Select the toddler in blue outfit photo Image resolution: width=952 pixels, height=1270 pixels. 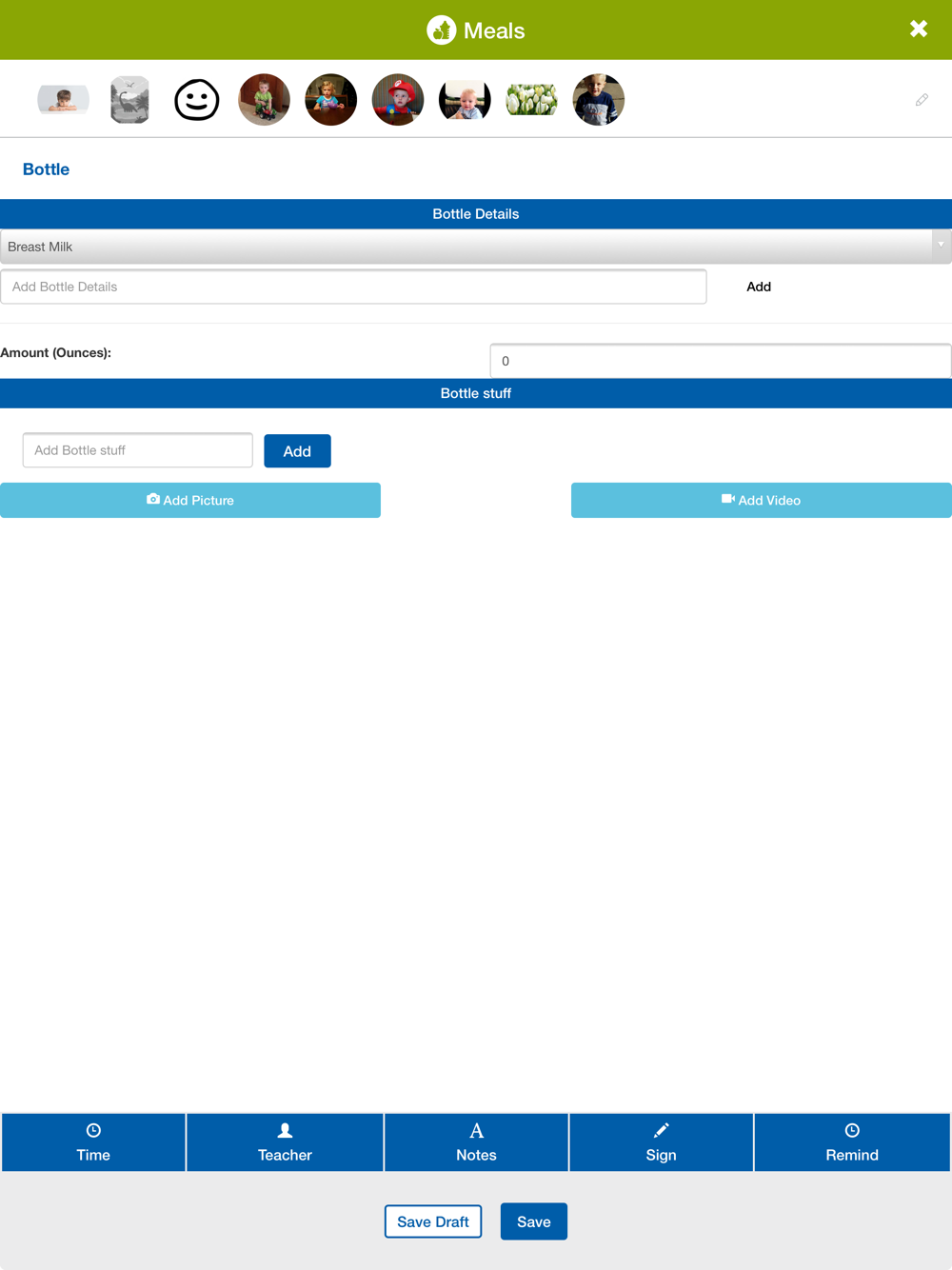click(330, 100)
